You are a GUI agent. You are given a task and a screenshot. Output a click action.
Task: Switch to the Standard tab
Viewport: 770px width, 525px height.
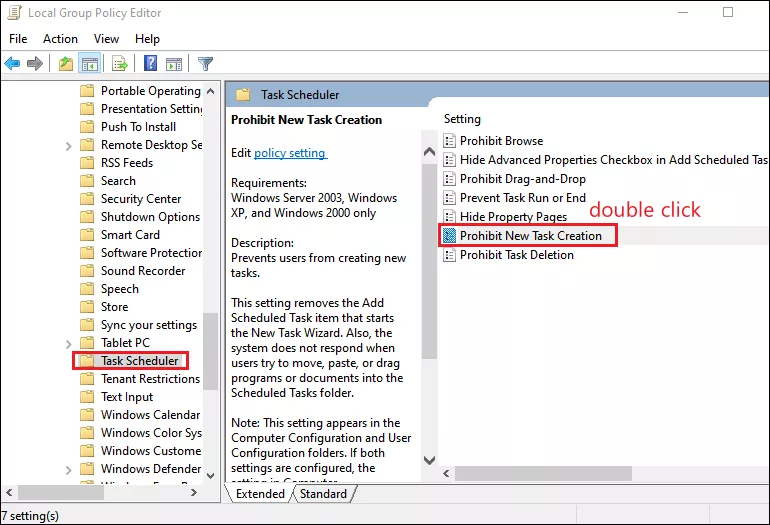pyautogui.click(x=323, y=494)
